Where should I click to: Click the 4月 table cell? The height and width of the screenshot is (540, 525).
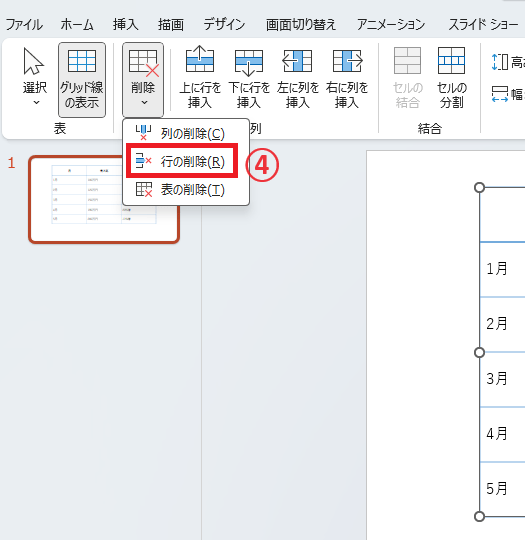pos(502,434)
